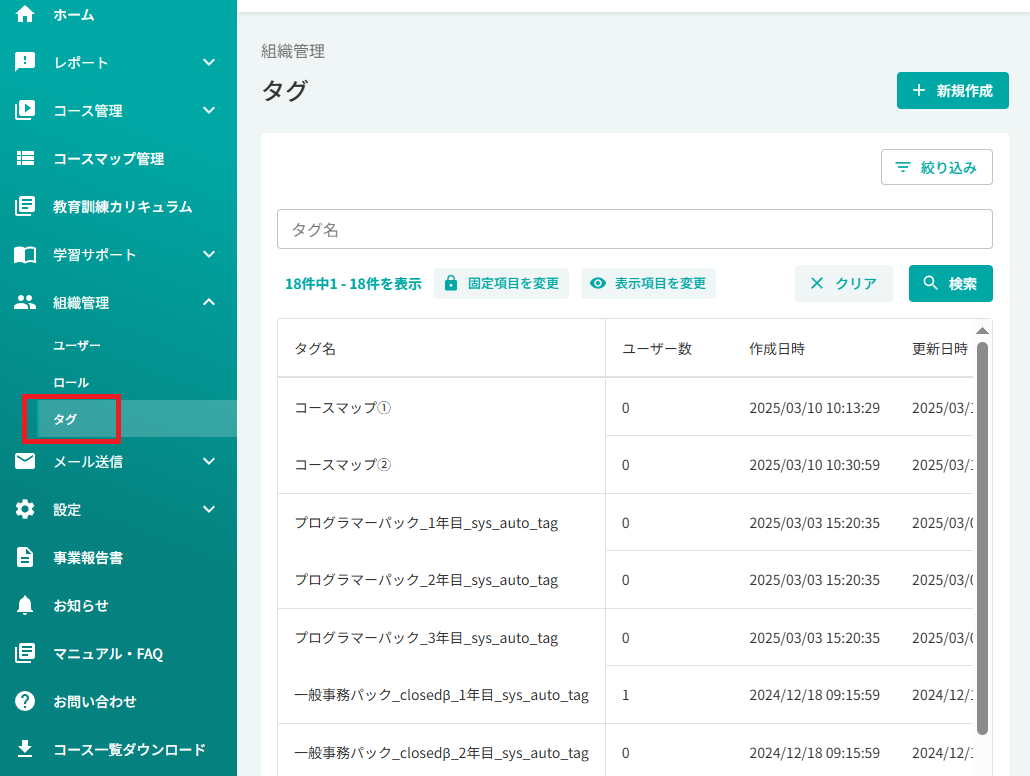Open マニュアル・FAQ menu item
This screenshot has width=1030, height=776.
pos(118,654)
